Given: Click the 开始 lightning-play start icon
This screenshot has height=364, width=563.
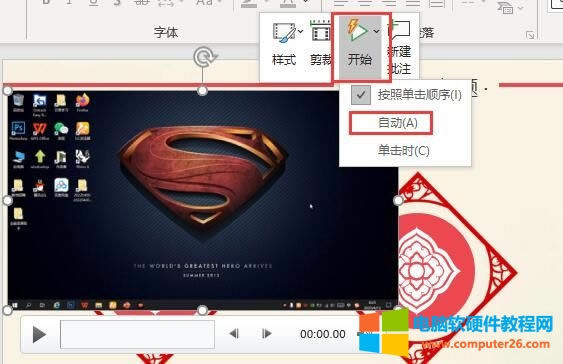Looking at the screenshot, I should (x=357, y=31).
